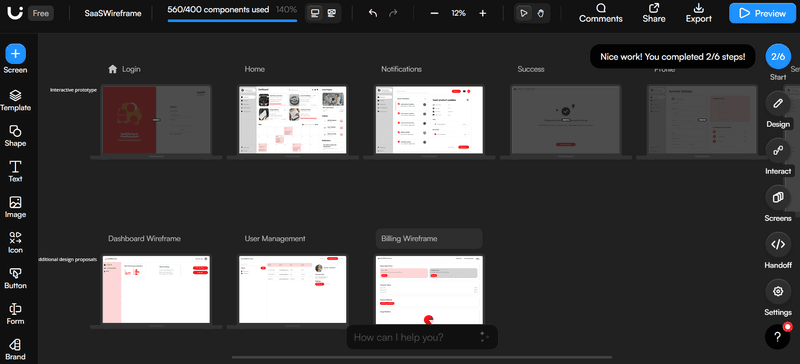Switch to Design mode

point(778,104)
